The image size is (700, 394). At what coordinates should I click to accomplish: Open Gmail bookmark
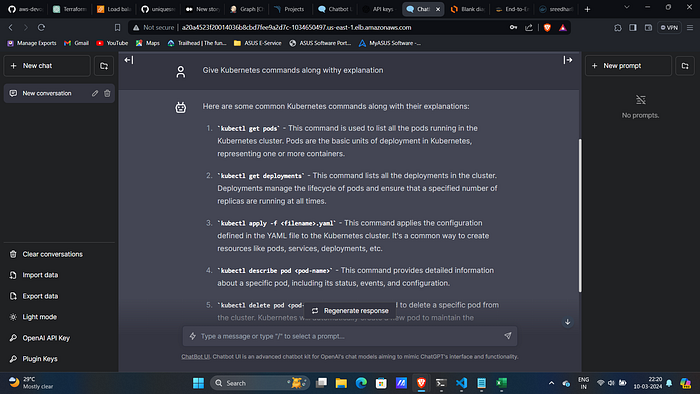(x=76, y=43)
